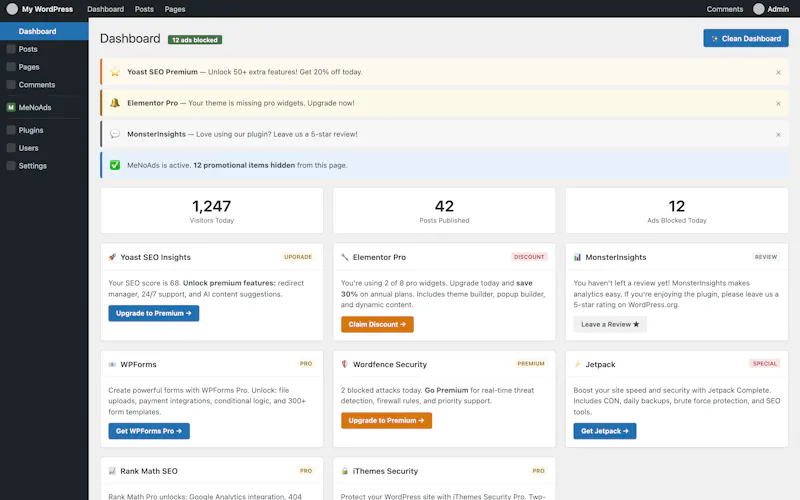Viewport: 800px width, 500px height.
Task: Open Dashboard in the top admin bar
Action: point(106,9)
